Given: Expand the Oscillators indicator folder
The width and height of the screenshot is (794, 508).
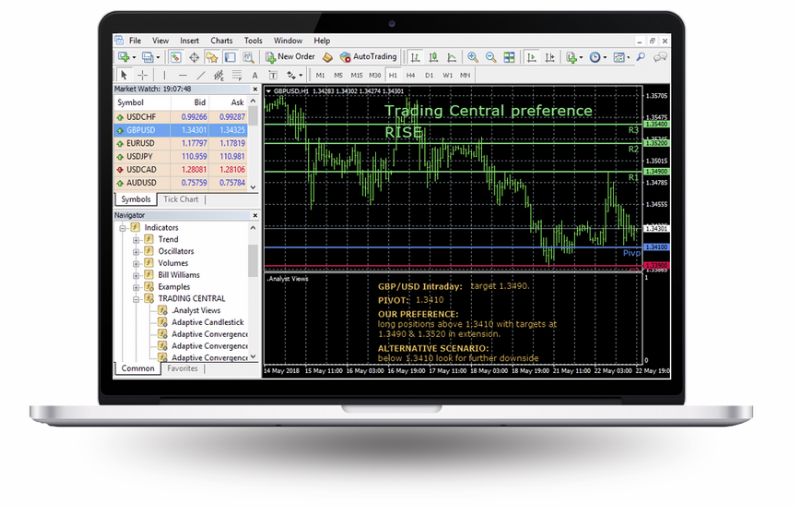Looking at the screenshot, I should [136, 251].
